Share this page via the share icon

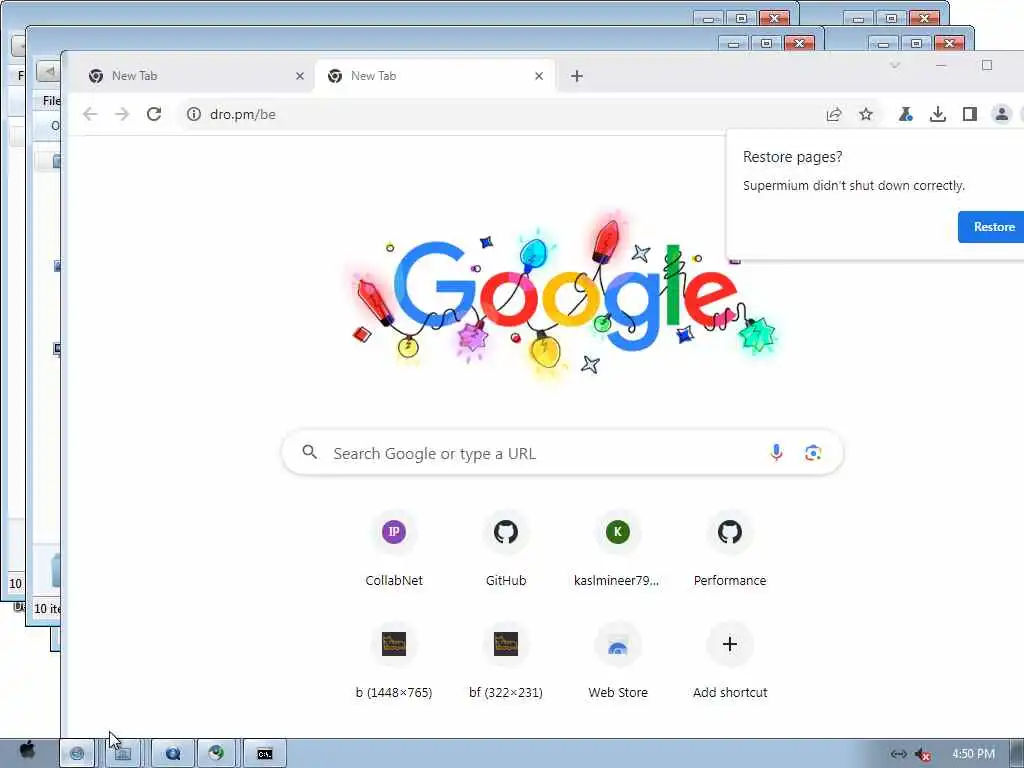(x=834, y=114)
